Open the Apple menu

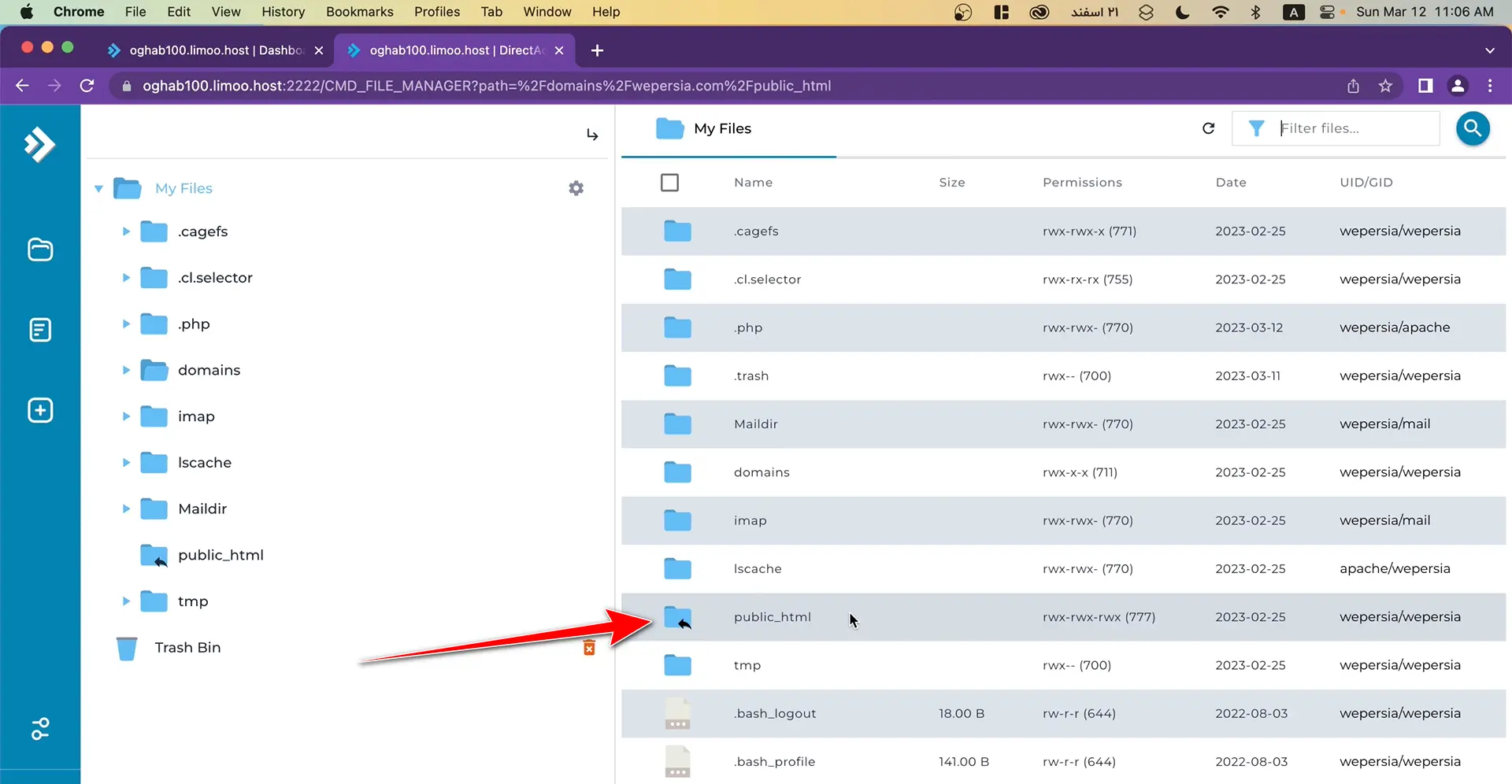pyautogui.click(x=27, y=12)
